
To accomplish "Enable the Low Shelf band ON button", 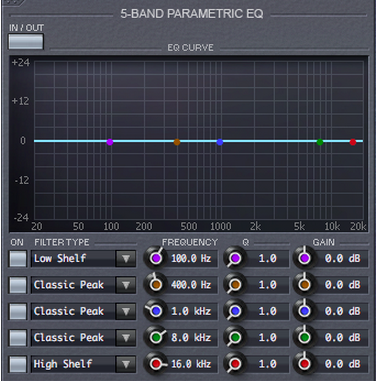I will pos(18,259).
